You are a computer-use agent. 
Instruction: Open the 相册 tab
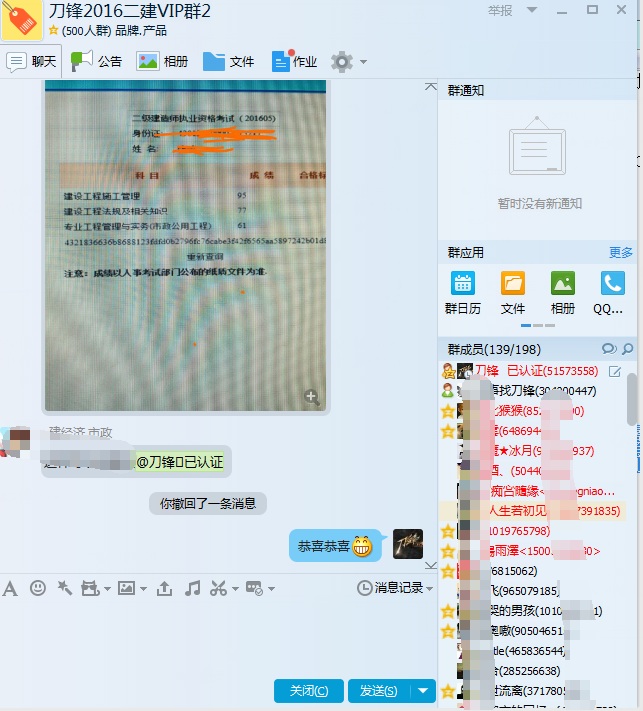tap(162, 61)
